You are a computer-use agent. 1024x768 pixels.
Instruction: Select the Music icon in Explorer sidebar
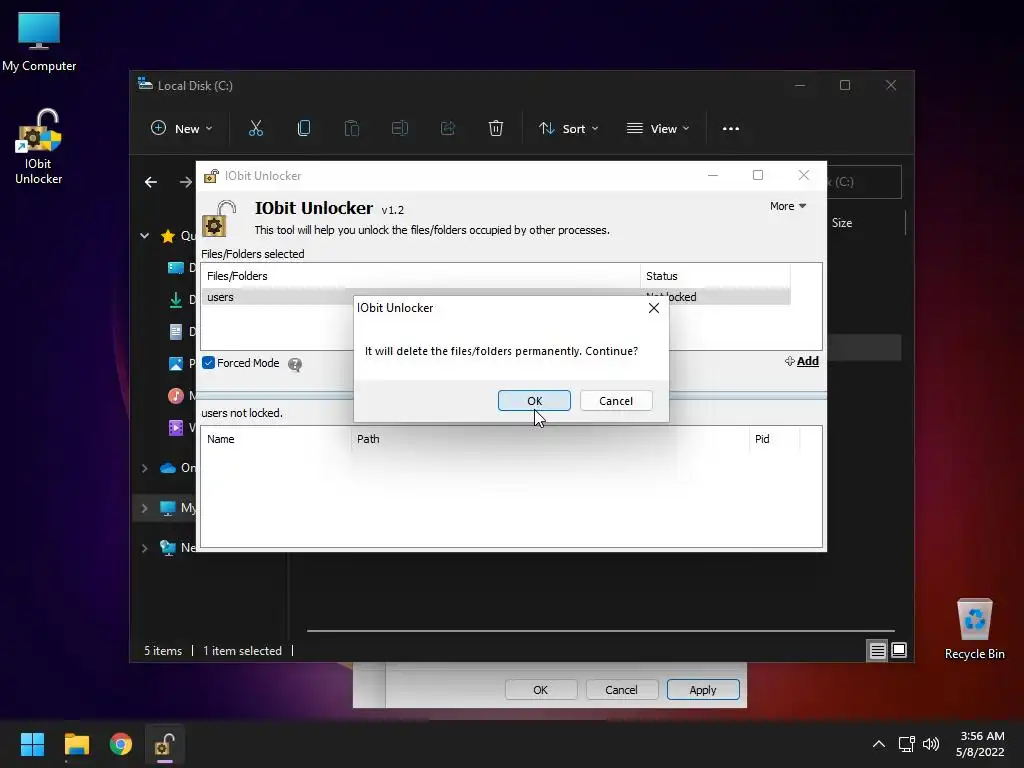[x=176, y=396]
